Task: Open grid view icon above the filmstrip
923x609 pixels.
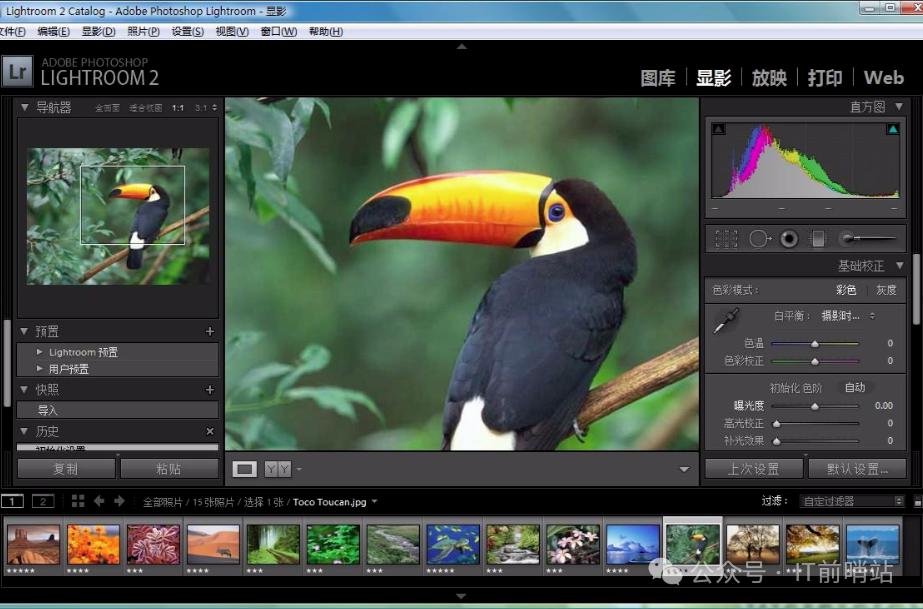Action: (78, 501)
